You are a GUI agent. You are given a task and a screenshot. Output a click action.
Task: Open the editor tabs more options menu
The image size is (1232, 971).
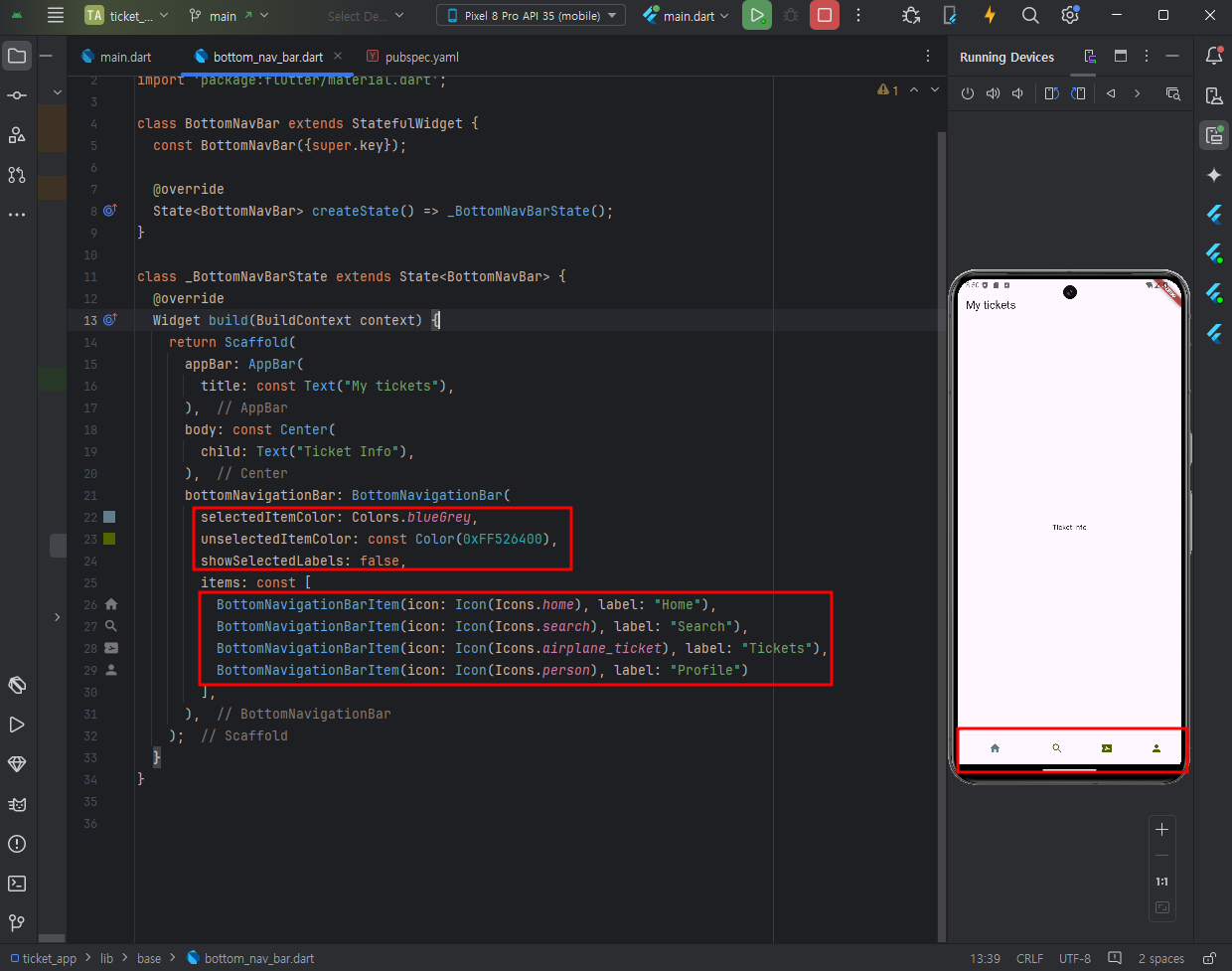click(928, 57)
